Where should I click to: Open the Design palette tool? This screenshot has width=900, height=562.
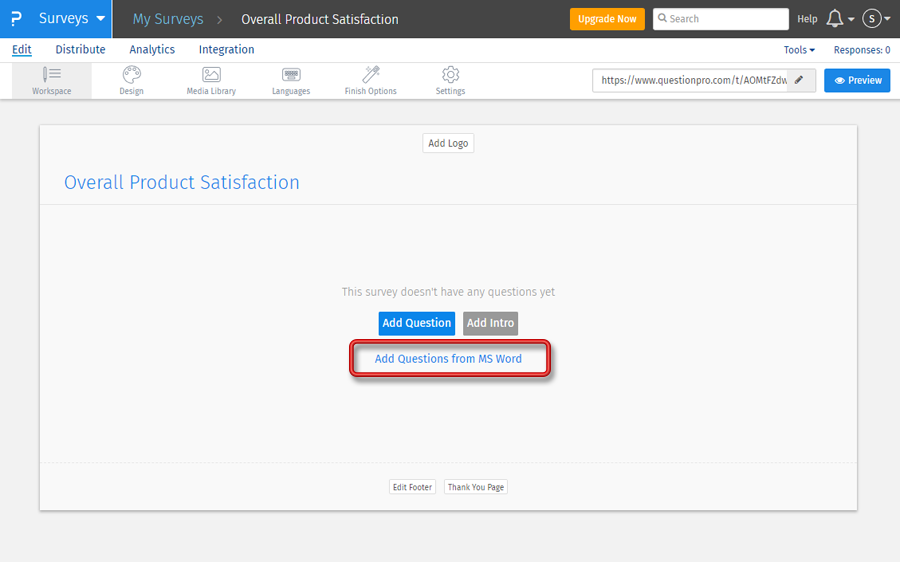point(131,80)
